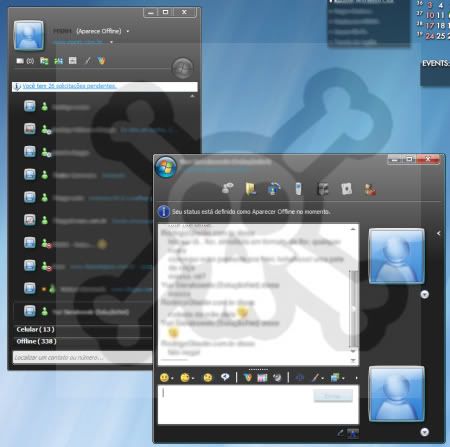This screenshot has height=447, width=450.
Task: Click contact's display picture in chat window
Action: [x=396, y=256]
